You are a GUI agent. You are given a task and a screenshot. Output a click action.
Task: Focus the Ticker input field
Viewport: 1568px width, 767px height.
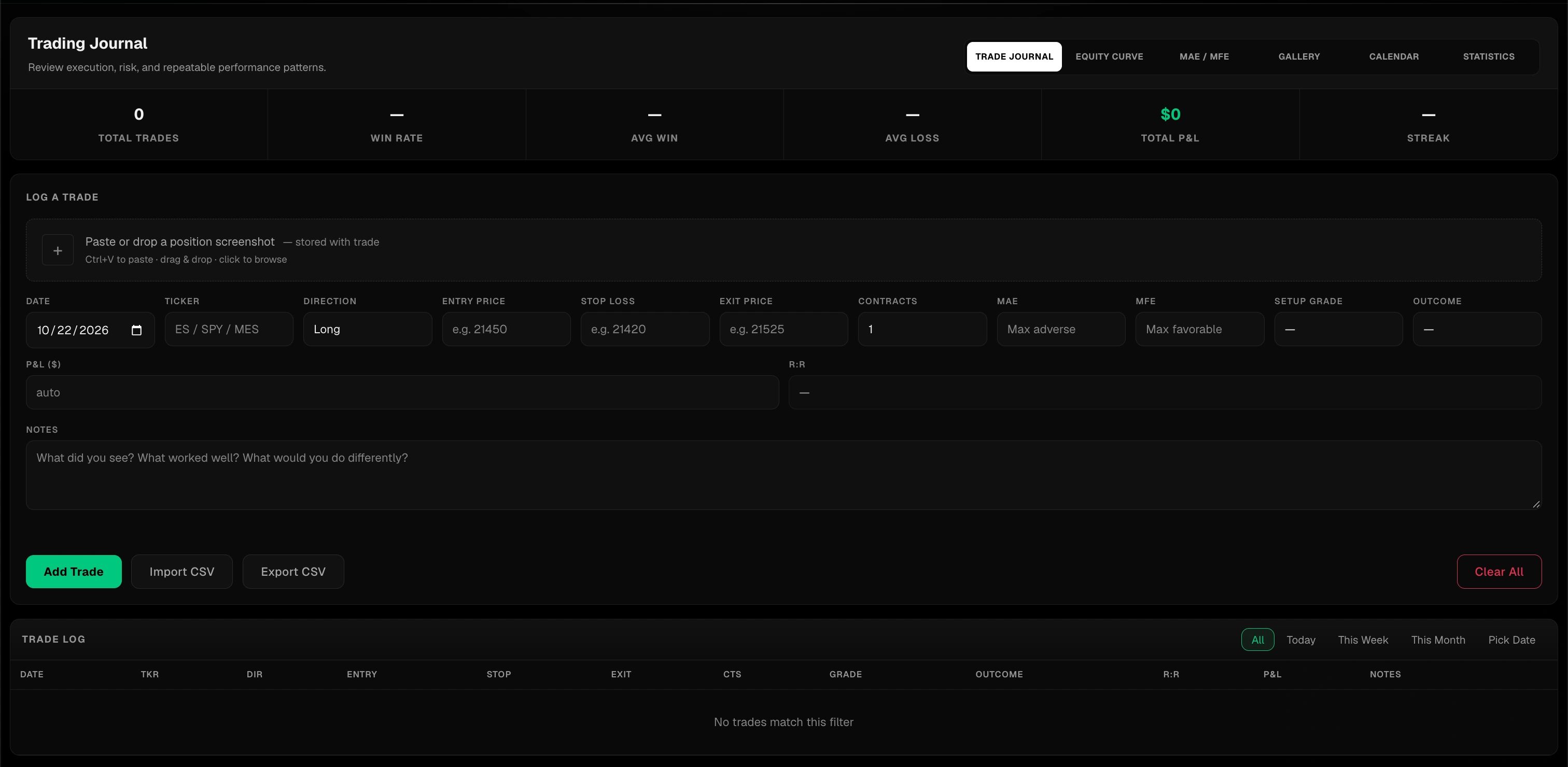229,329
